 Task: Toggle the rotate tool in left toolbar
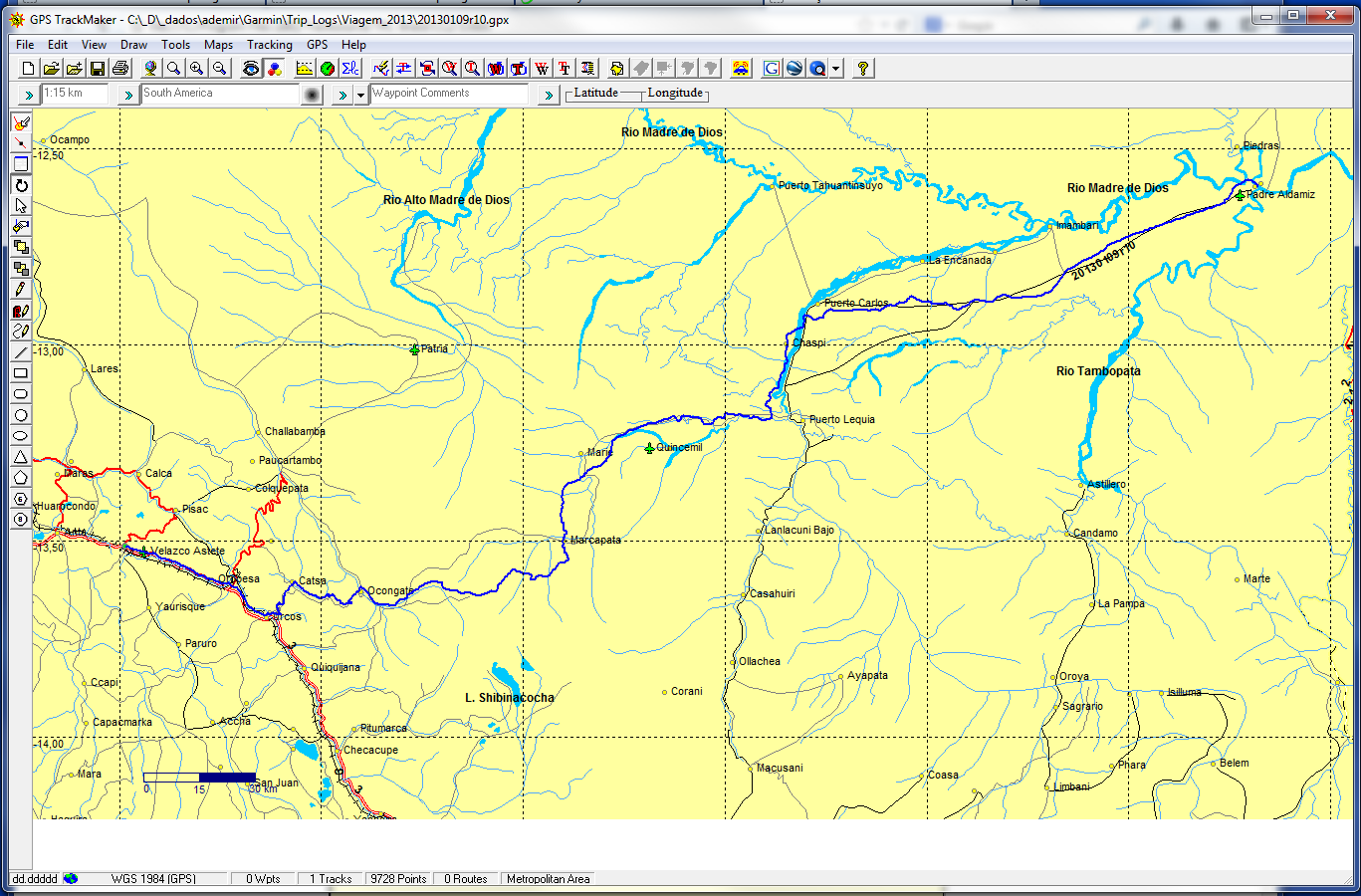[21, 185]
